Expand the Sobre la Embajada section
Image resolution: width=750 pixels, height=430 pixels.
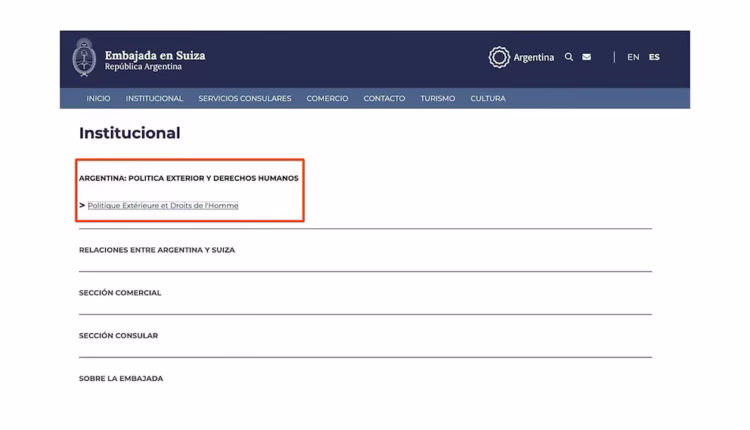[x=121, y=379]
